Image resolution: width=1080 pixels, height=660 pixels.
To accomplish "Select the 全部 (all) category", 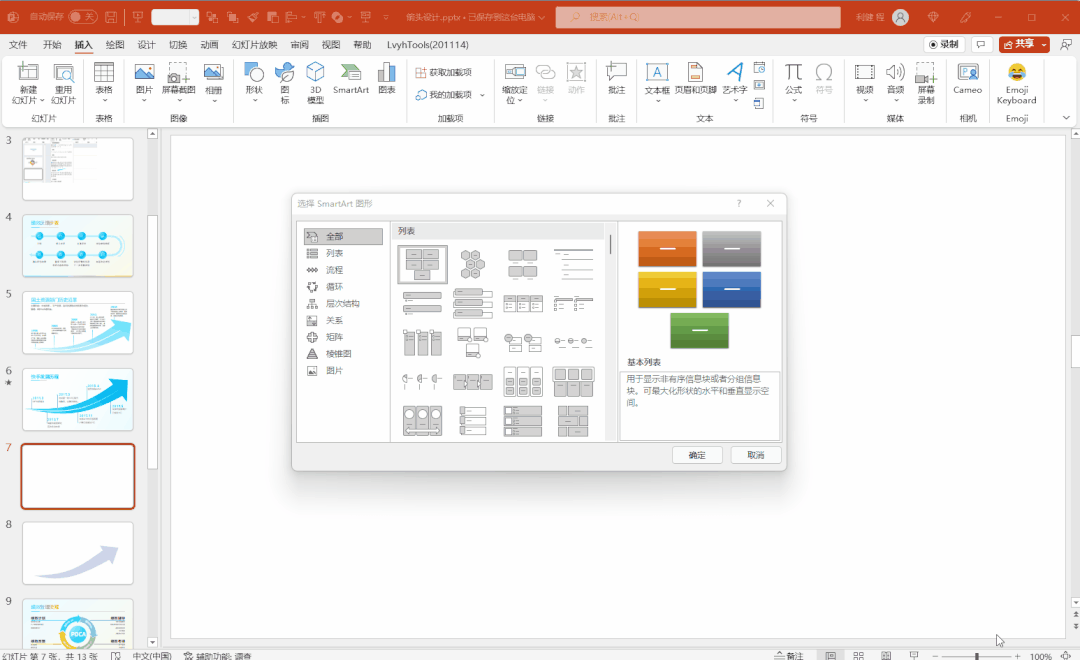I will (343, 236).
